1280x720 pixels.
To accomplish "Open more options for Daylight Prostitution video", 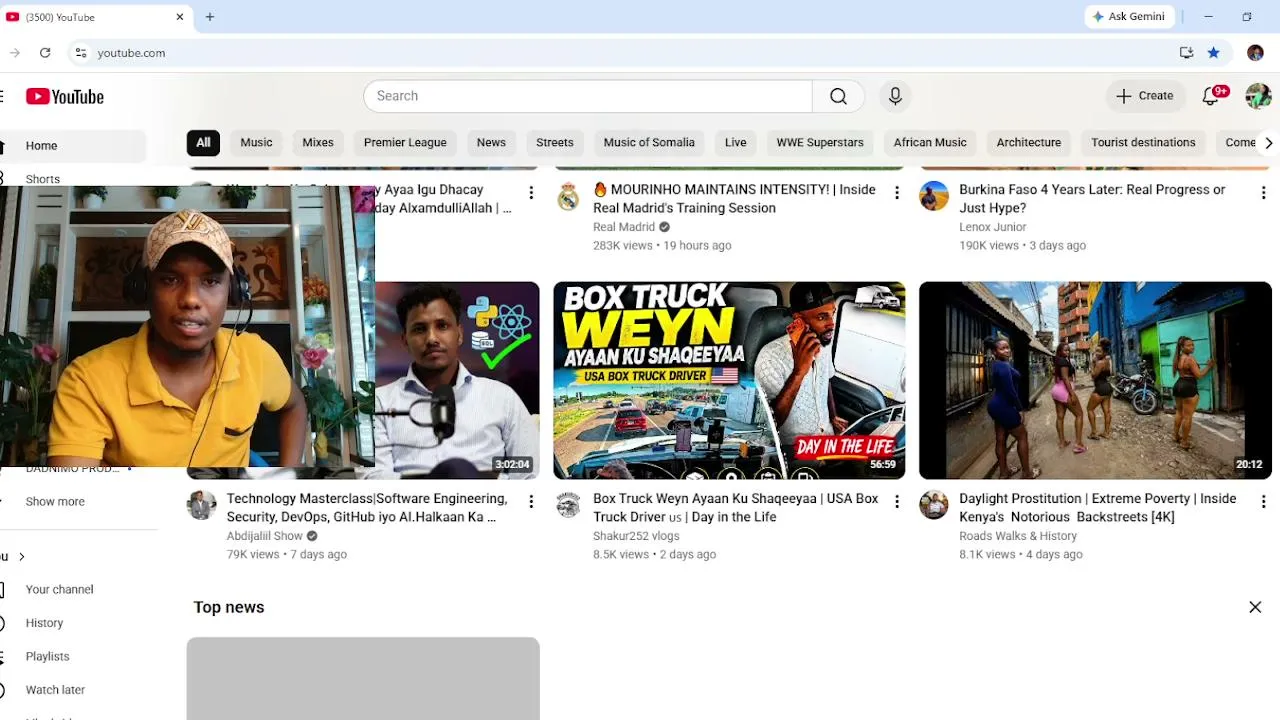I will (x=1263, y=501).
